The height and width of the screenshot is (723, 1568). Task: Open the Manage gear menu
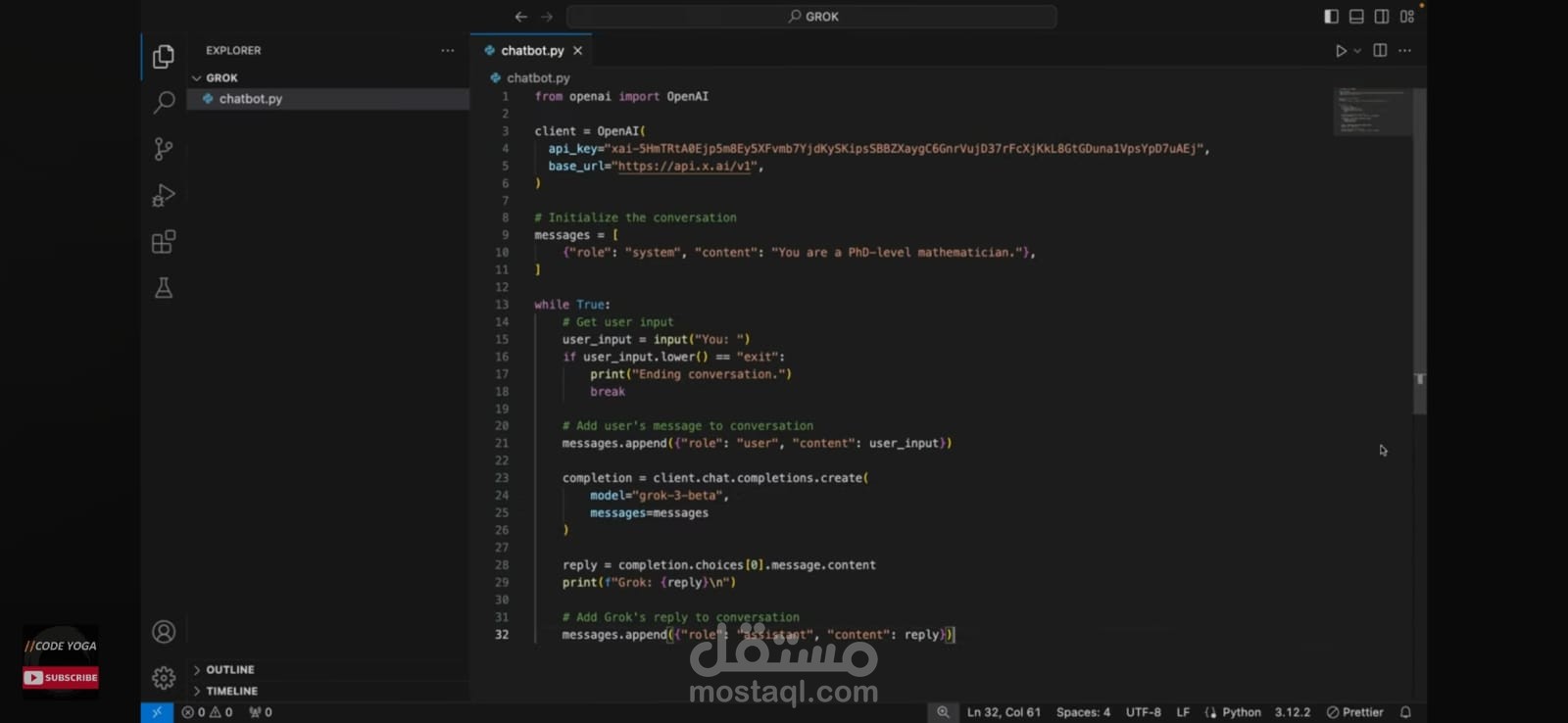pos(164,677)
